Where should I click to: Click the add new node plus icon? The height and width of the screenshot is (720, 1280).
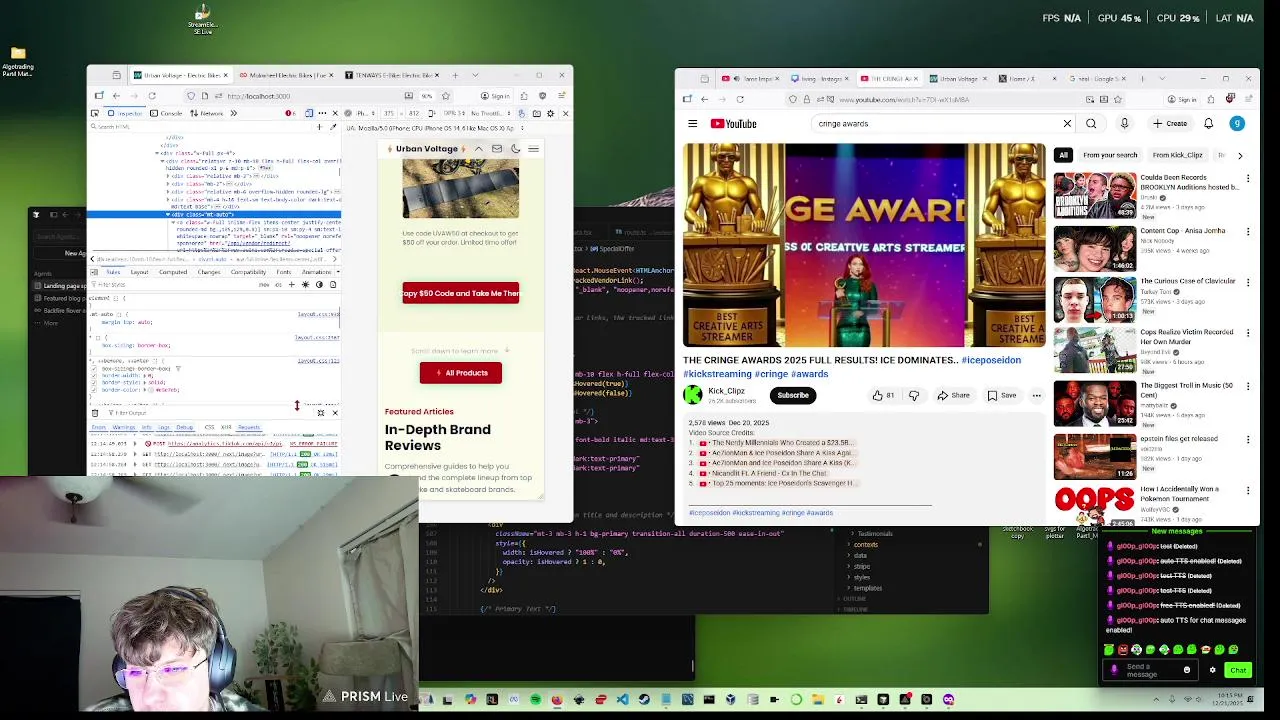tap(320, 127)
